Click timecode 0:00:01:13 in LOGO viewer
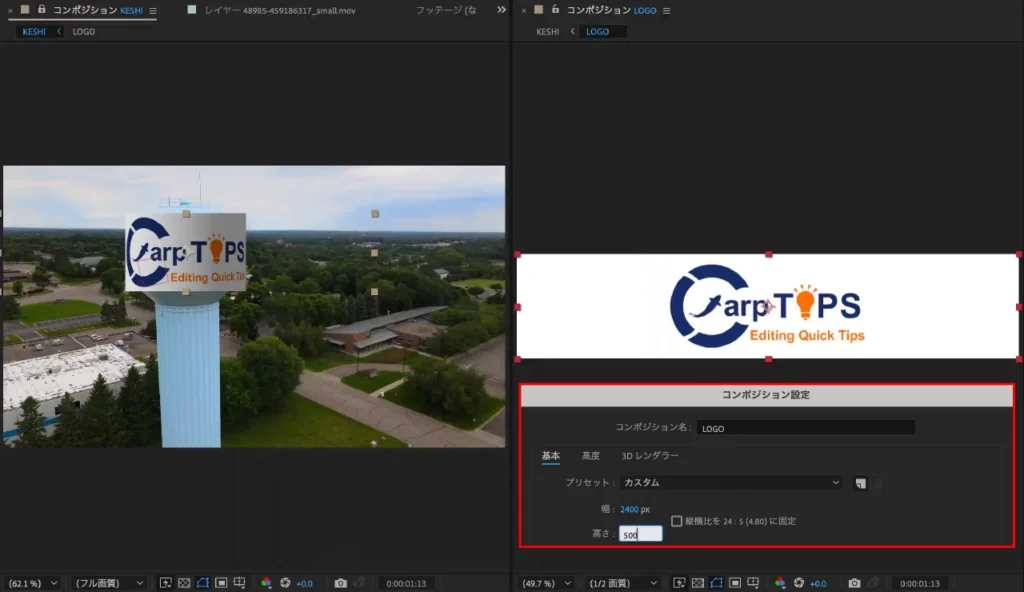This screenshot has height=592, width=1024. click(x=920, y=584)
